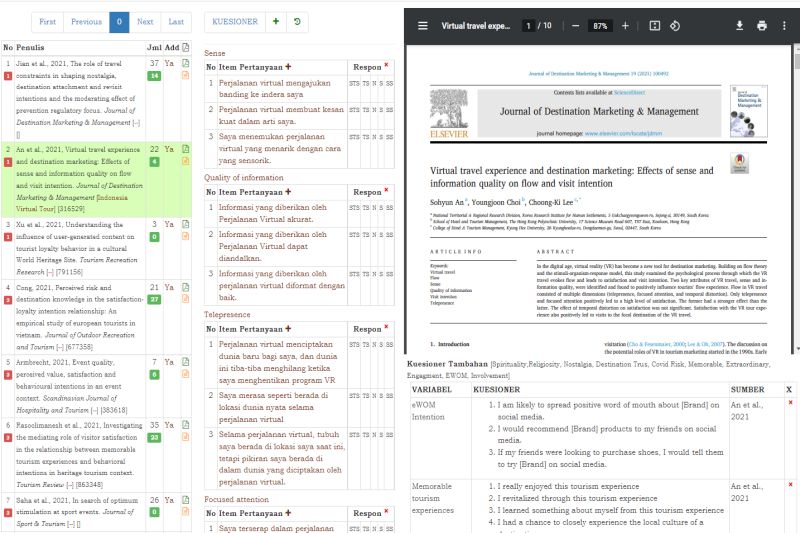Open the KUESIONER tab

[234, 21]
